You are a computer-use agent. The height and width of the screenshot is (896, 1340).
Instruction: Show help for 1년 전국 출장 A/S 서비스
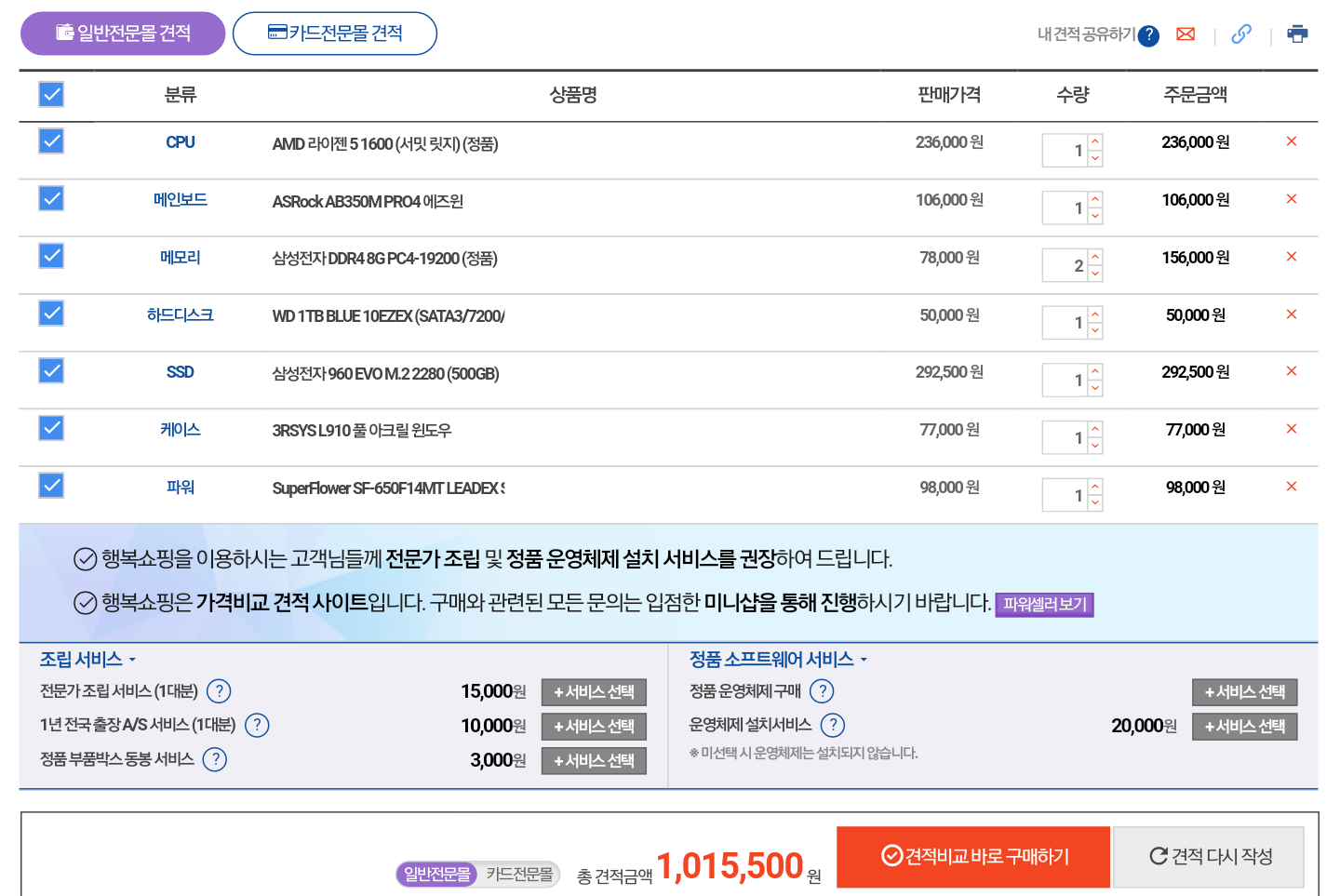257,726
